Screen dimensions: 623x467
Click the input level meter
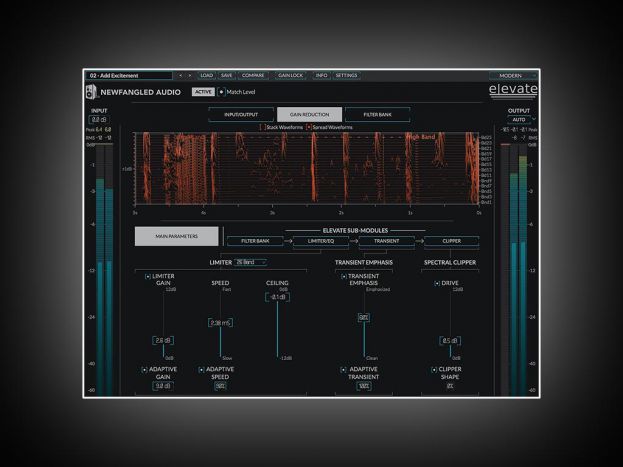[104, 269]
